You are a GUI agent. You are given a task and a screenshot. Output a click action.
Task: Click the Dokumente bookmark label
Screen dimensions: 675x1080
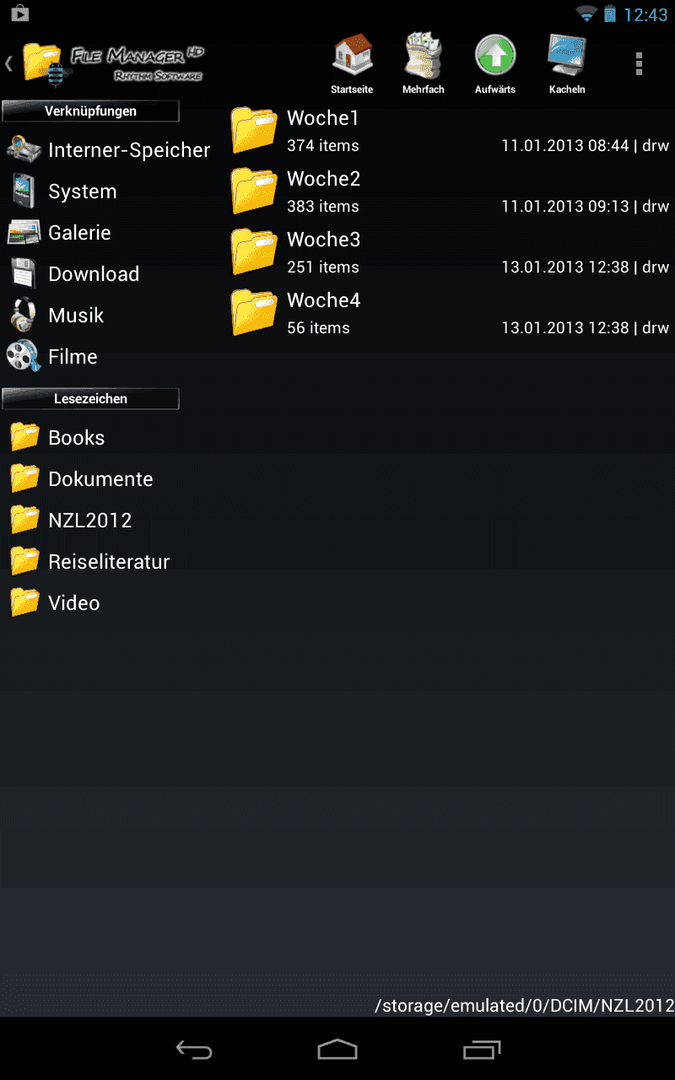101,479
